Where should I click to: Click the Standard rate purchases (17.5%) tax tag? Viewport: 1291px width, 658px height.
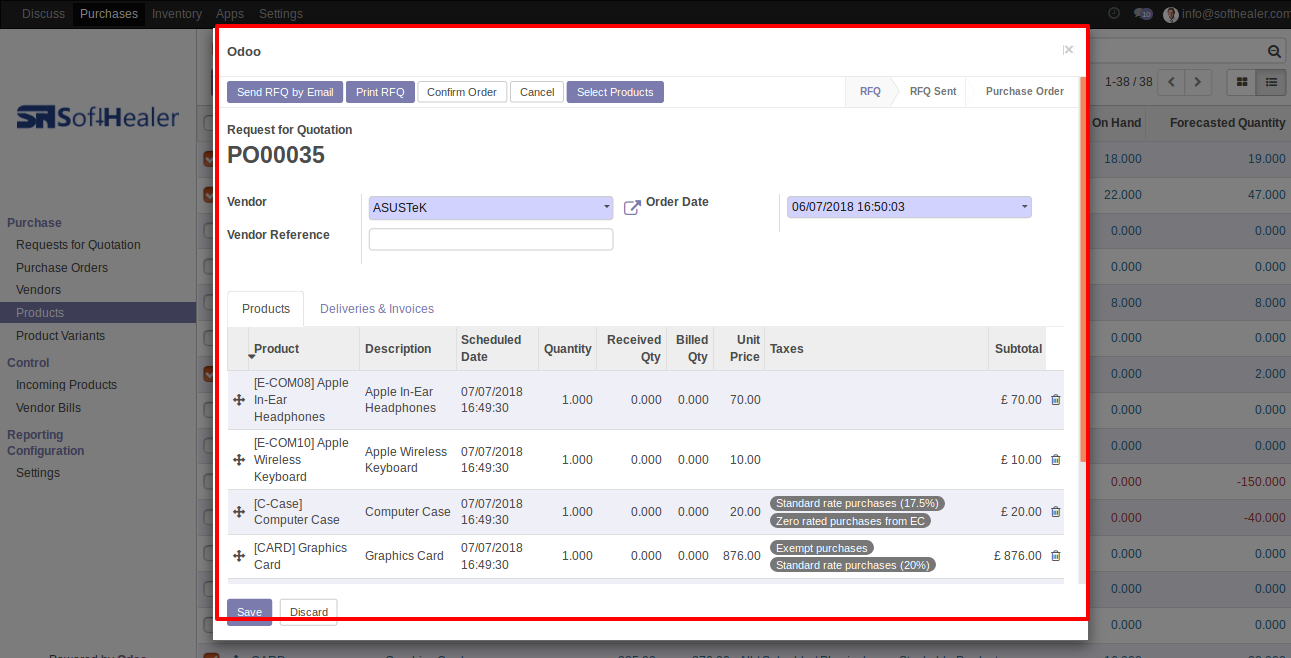[x=857, y=503]
